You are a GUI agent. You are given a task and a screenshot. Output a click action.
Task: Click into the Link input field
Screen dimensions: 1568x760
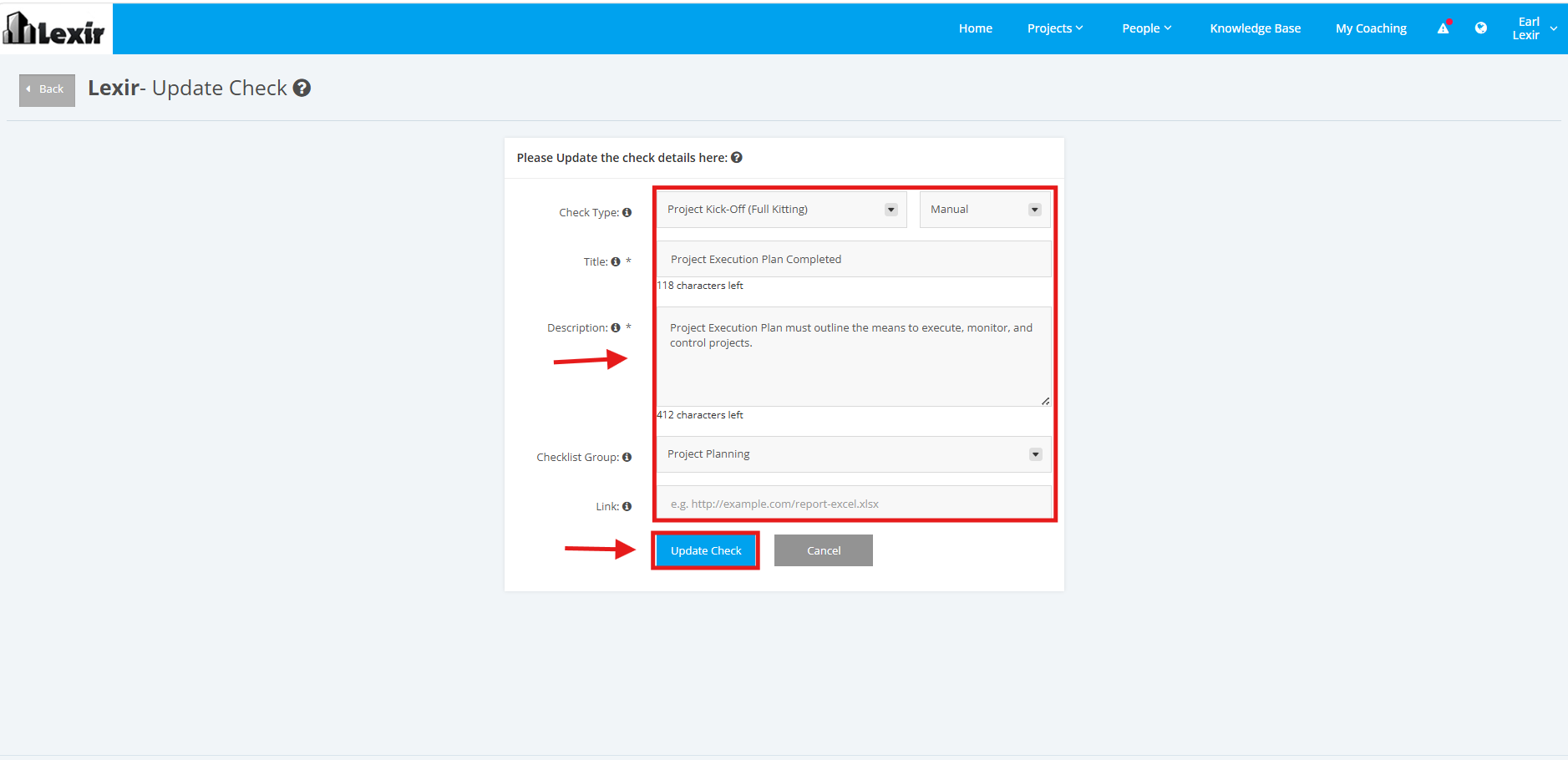tap(854, 504)
